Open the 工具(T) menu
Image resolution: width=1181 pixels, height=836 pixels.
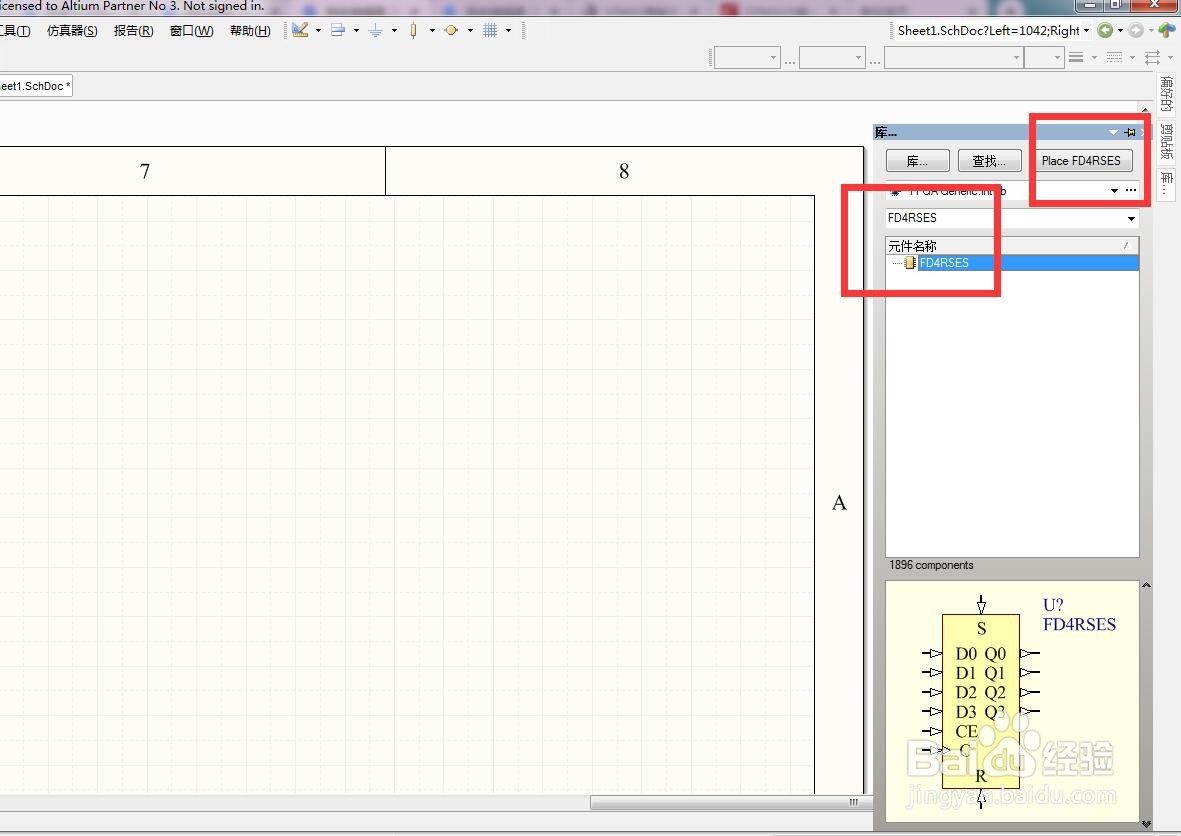[x=15, y=31]
